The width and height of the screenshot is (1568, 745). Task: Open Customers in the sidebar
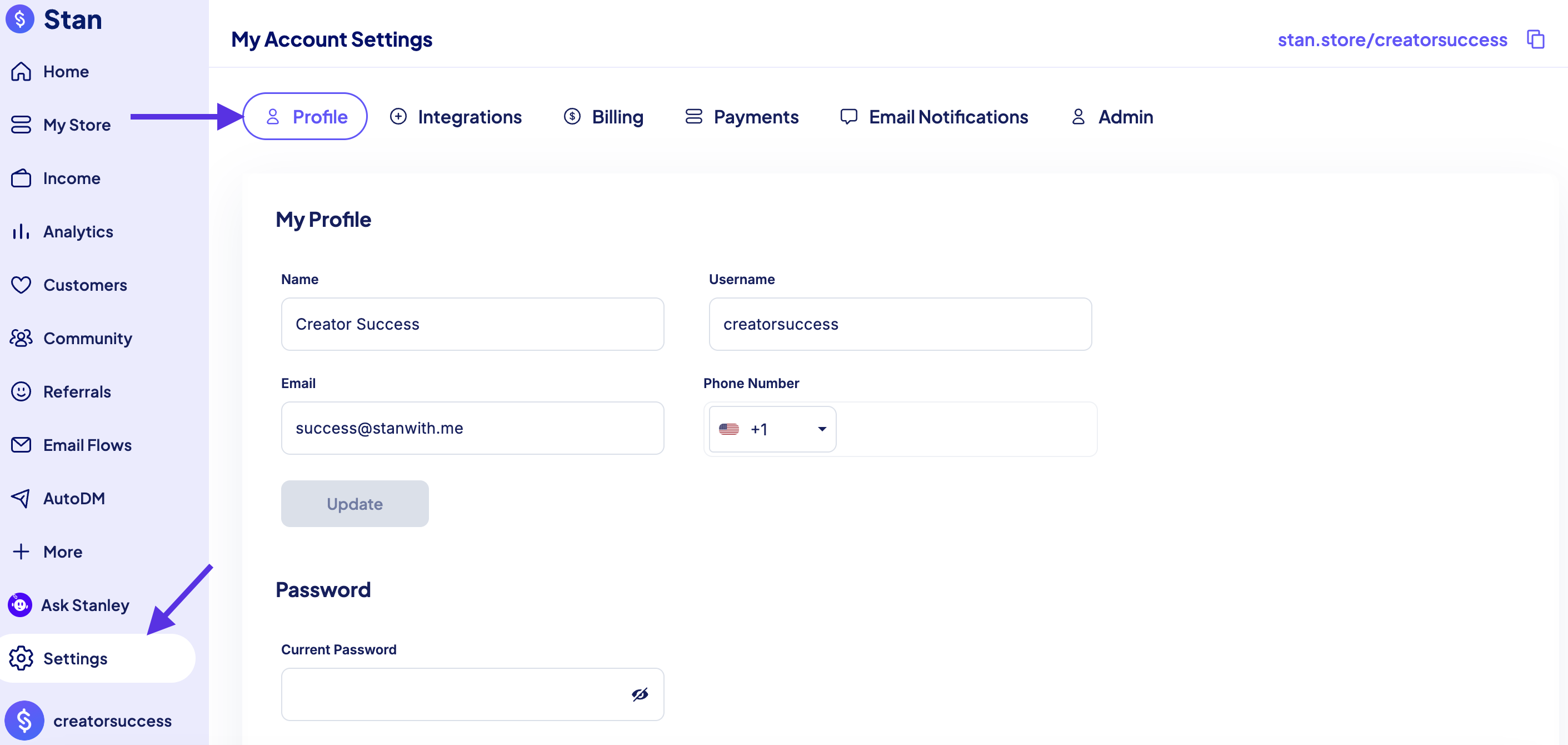pos(85,285)
